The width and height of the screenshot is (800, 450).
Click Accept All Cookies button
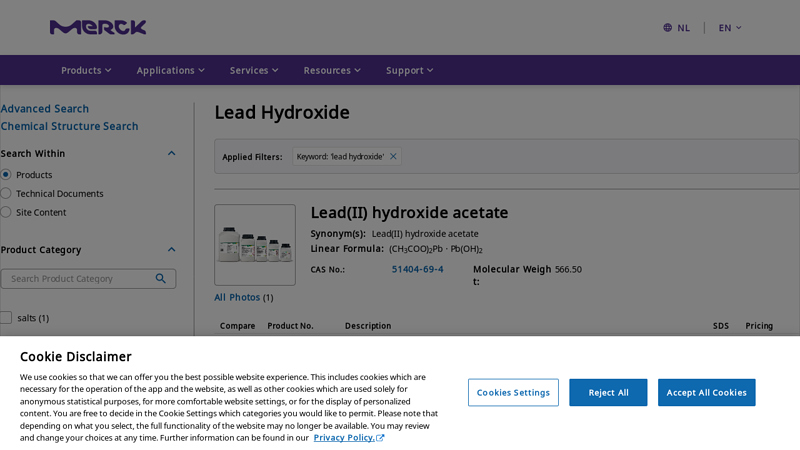pos(707,392)
